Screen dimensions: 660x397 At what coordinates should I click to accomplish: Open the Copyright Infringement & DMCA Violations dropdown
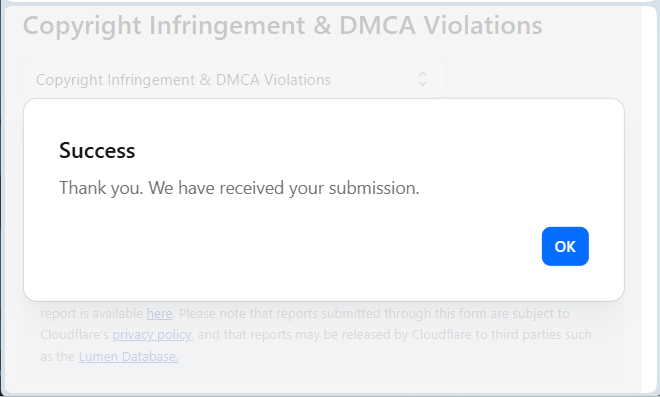tap(234, 79)
